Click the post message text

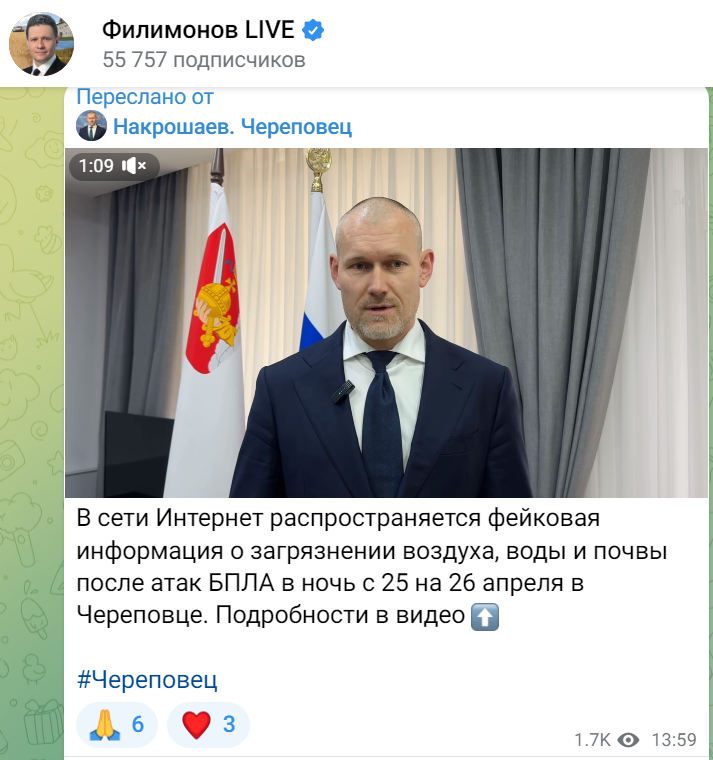coord(372,567)
